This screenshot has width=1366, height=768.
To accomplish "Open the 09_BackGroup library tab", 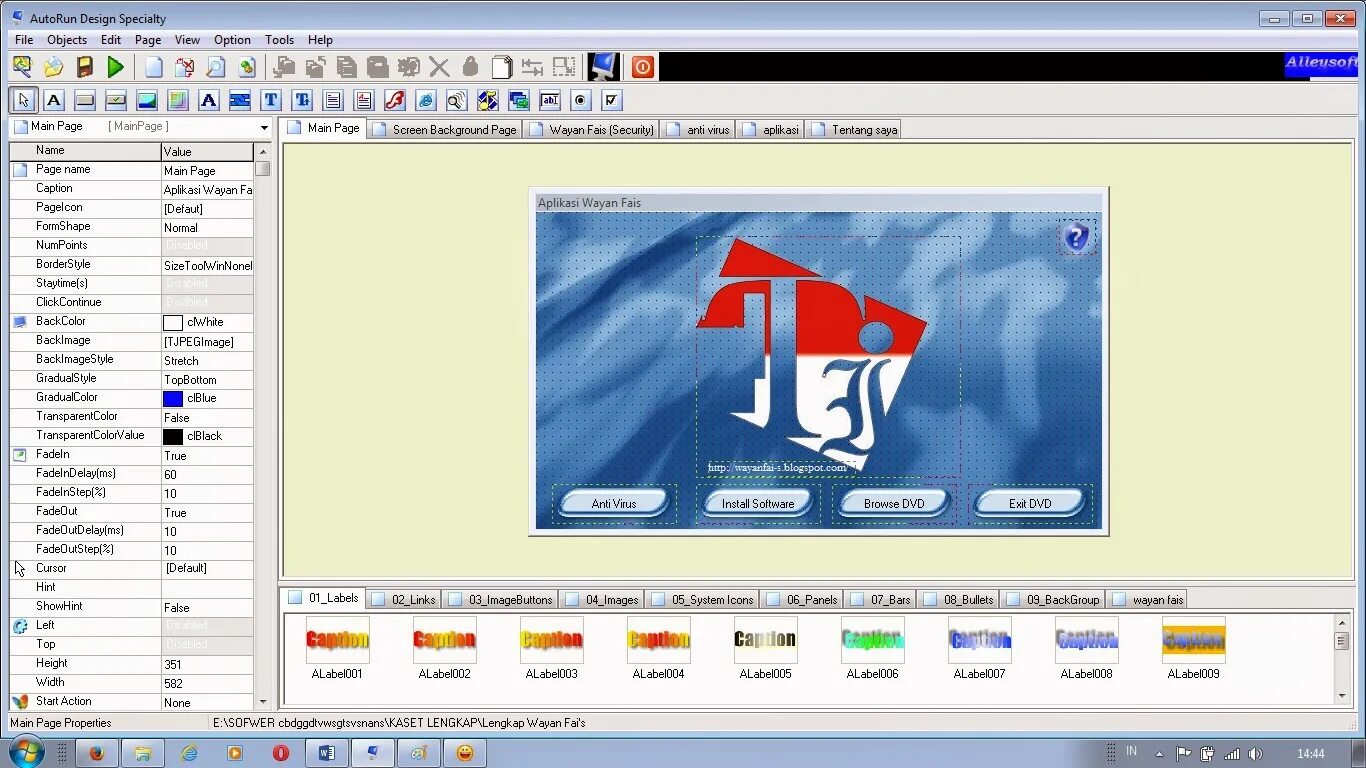I will [1053, 599].
